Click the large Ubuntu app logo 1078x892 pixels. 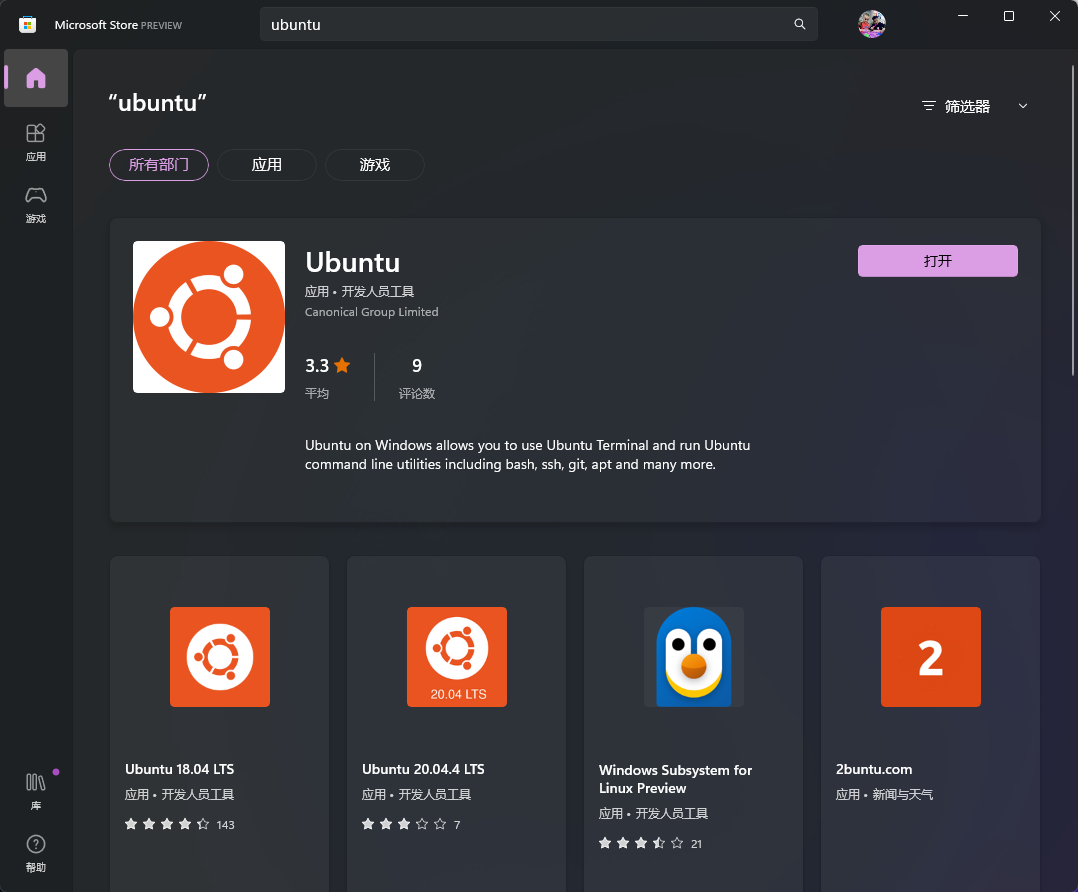tap(209, 317)
